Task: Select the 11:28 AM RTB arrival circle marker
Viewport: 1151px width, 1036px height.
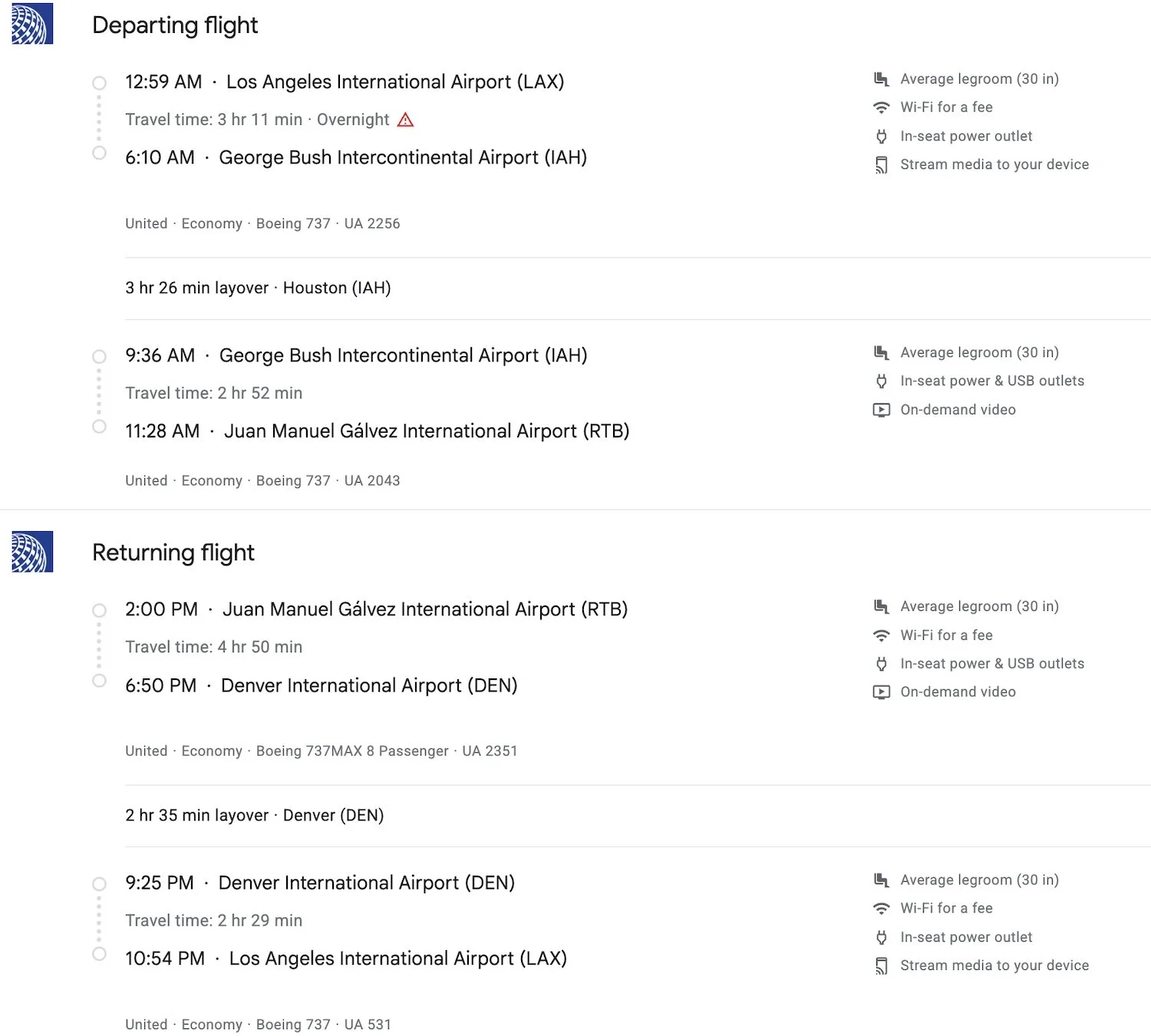Action: pos(99,427)
